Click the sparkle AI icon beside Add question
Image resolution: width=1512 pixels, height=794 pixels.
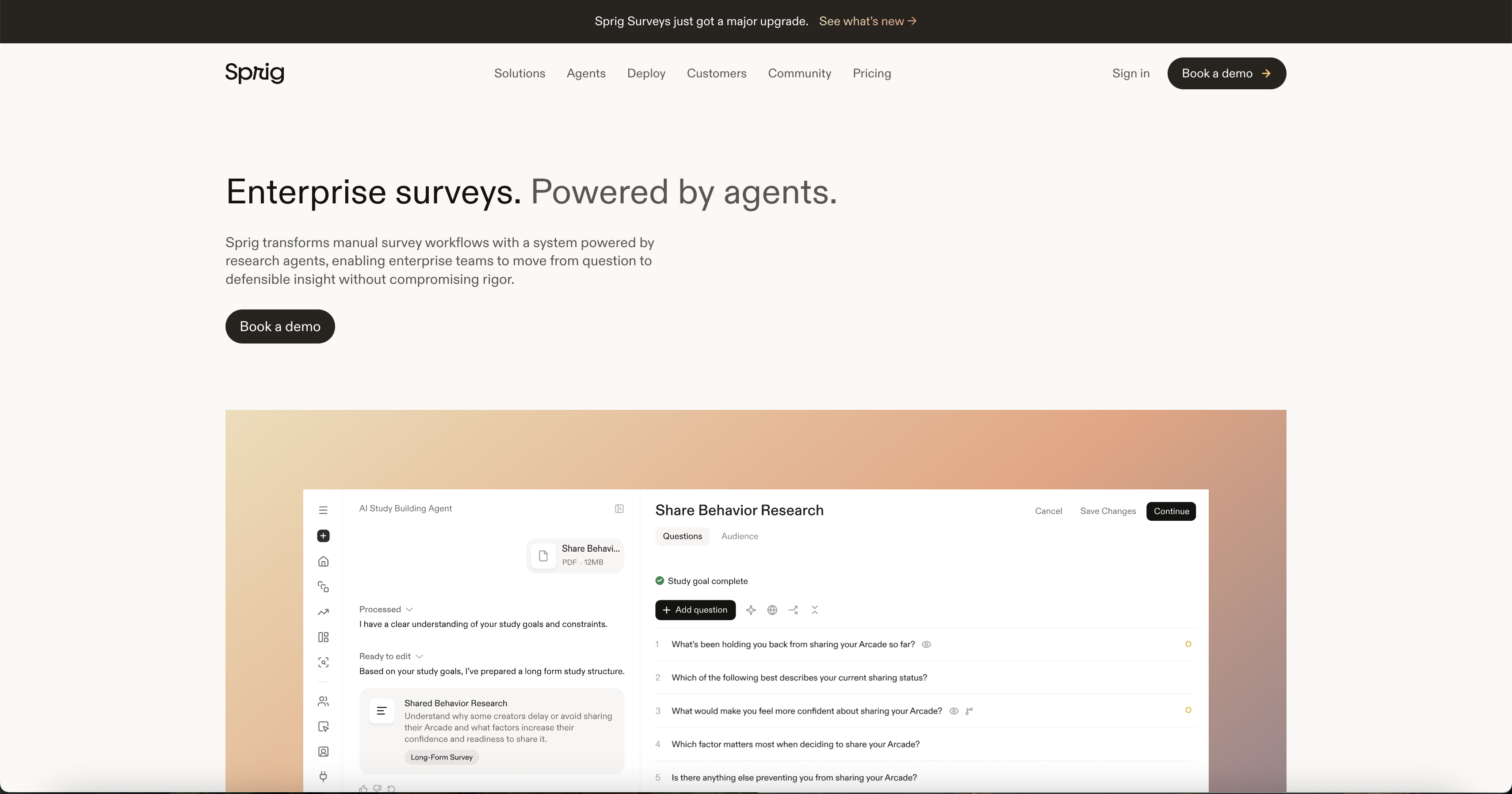tap(751, 611)
